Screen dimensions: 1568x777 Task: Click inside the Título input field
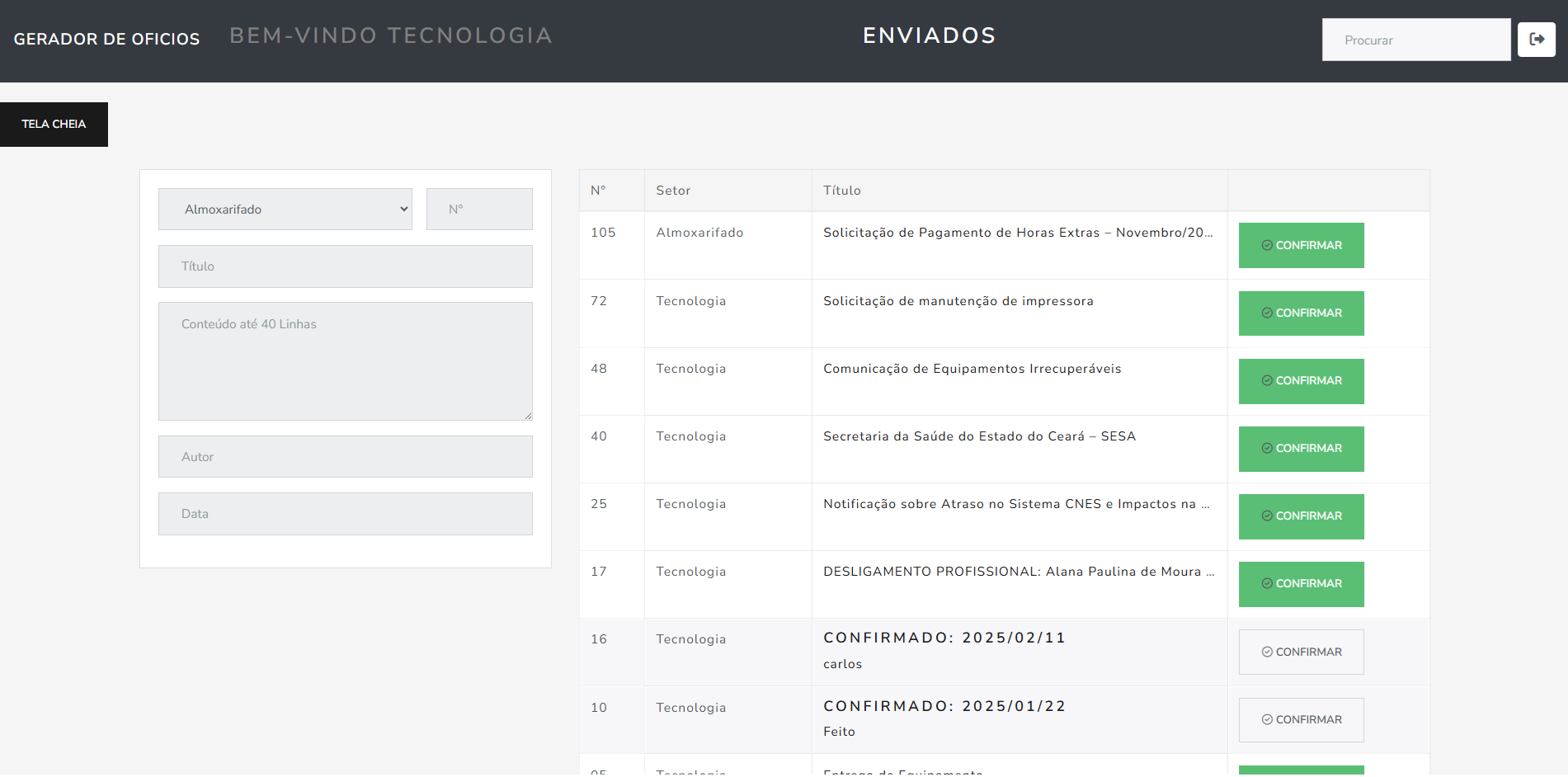345,266
